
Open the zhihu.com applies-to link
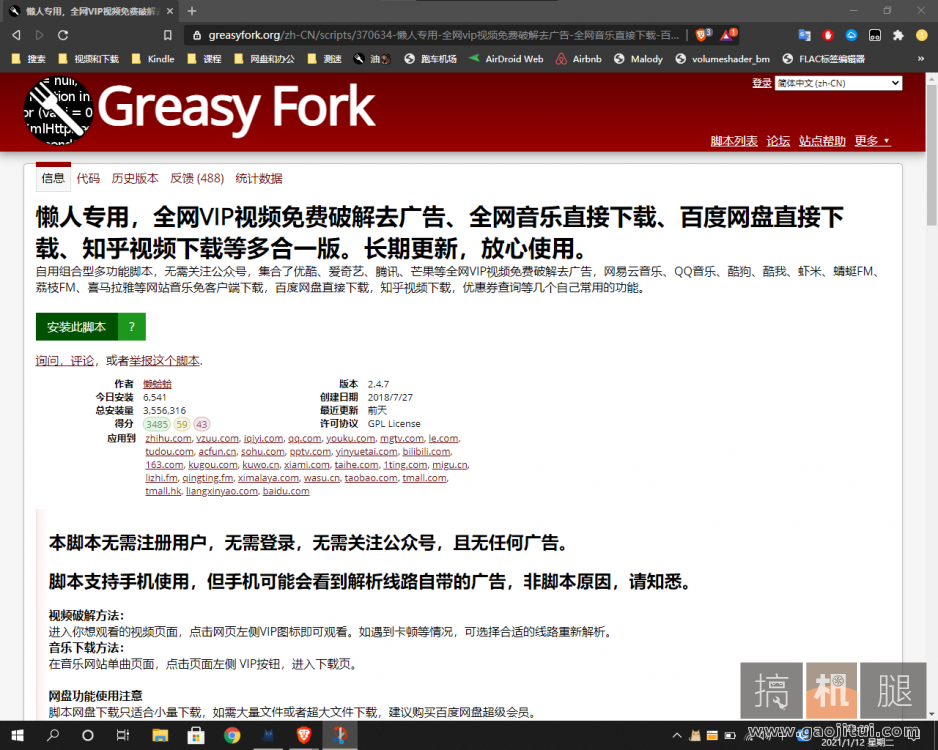coord(168,438)
